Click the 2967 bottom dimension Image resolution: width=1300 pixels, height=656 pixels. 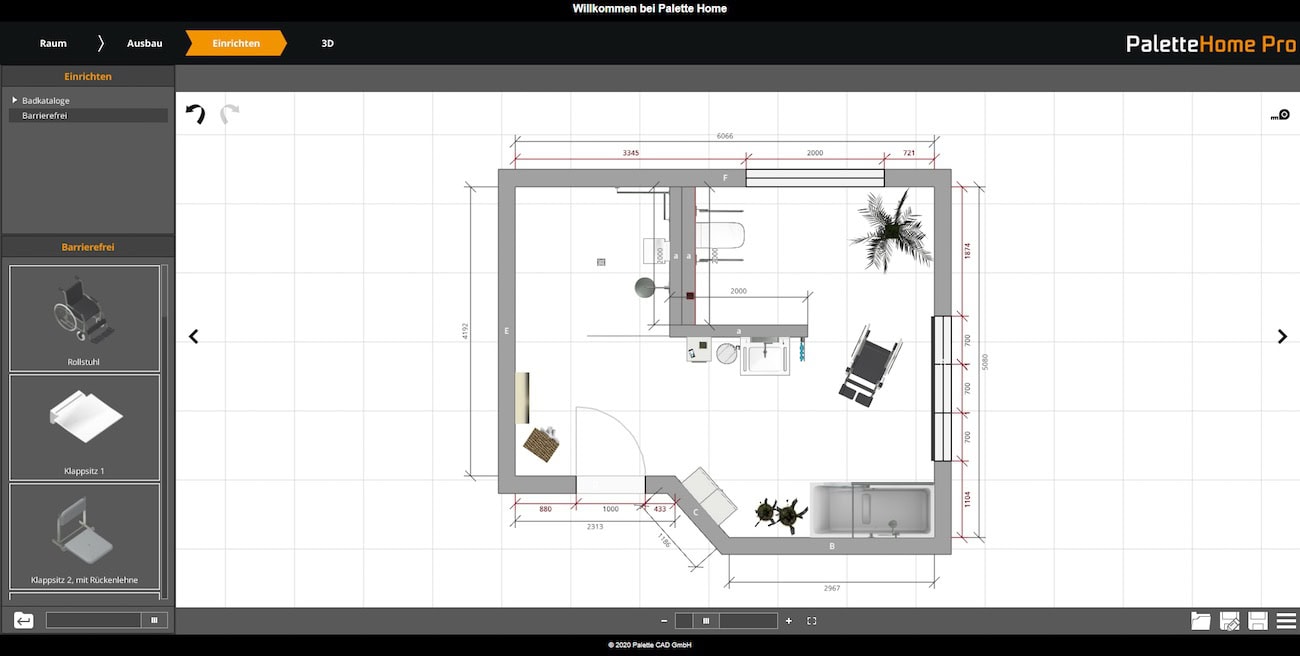[832, 588]
